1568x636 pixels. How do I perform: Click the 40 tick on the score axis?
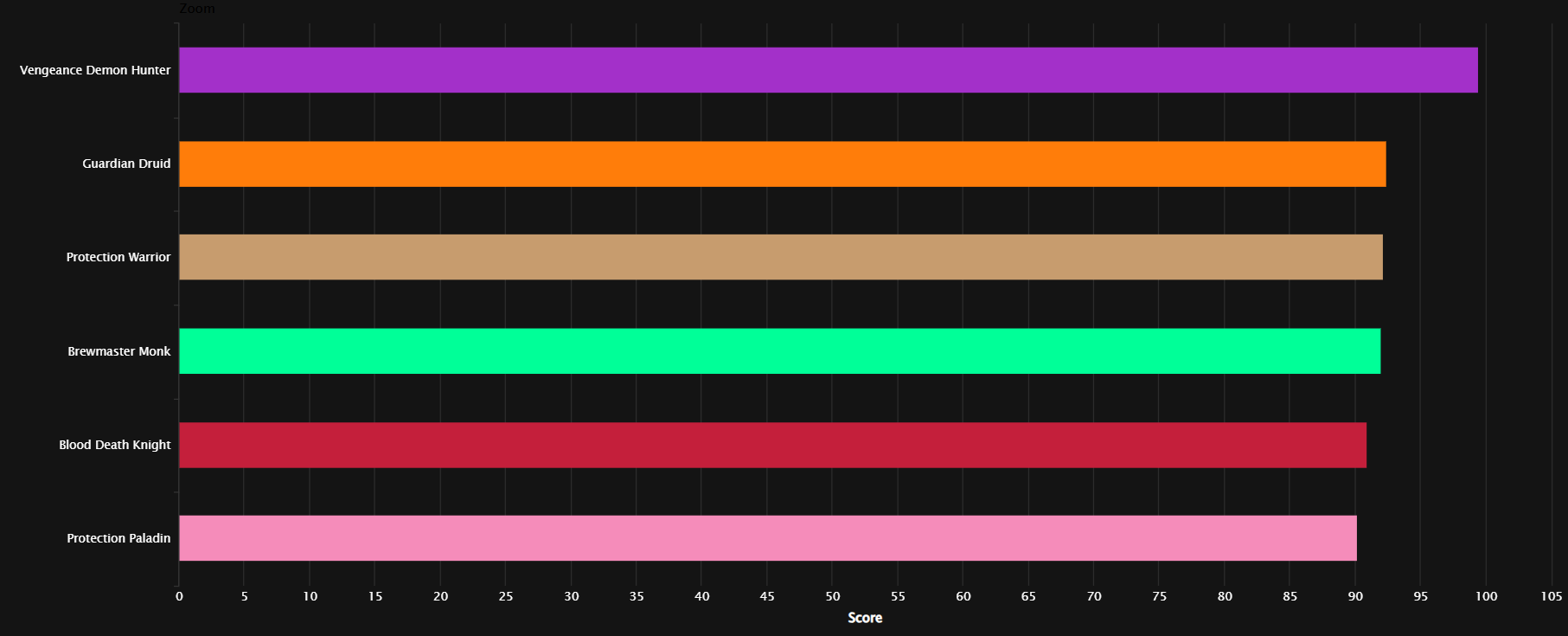point(702,596)
